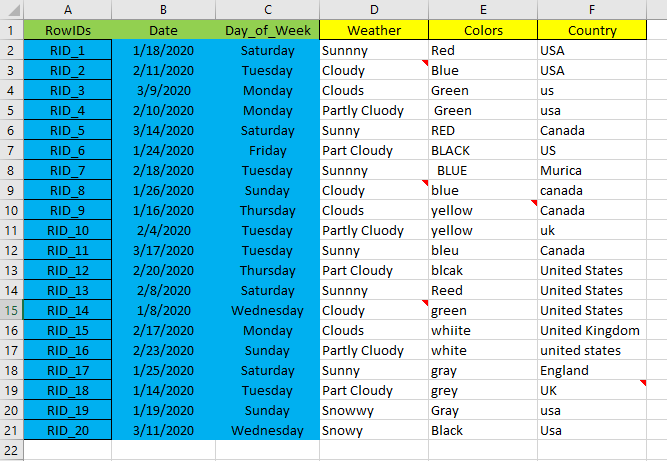667x461 pixels.
Task: Select the misspelled Snowwy weather cell
Action: (374, 410)
